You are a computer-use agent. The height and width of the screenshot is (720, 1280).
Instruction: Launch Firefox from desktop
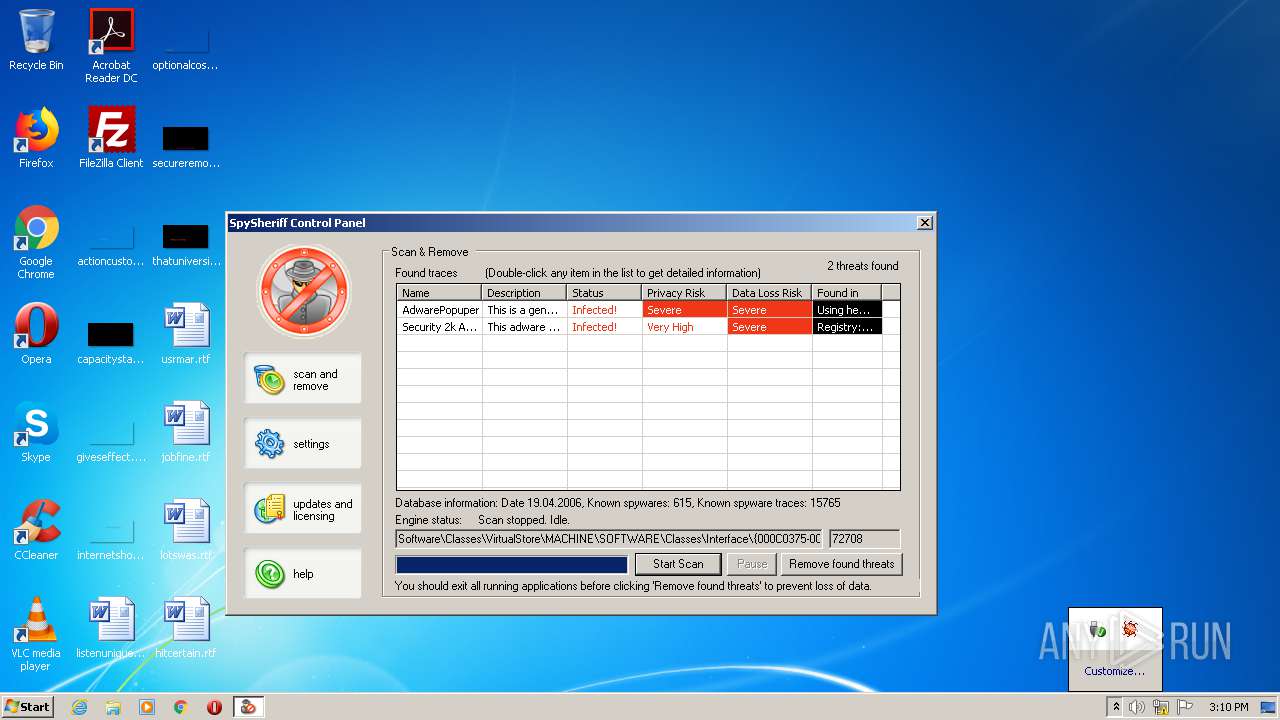[x=36, y=137]
